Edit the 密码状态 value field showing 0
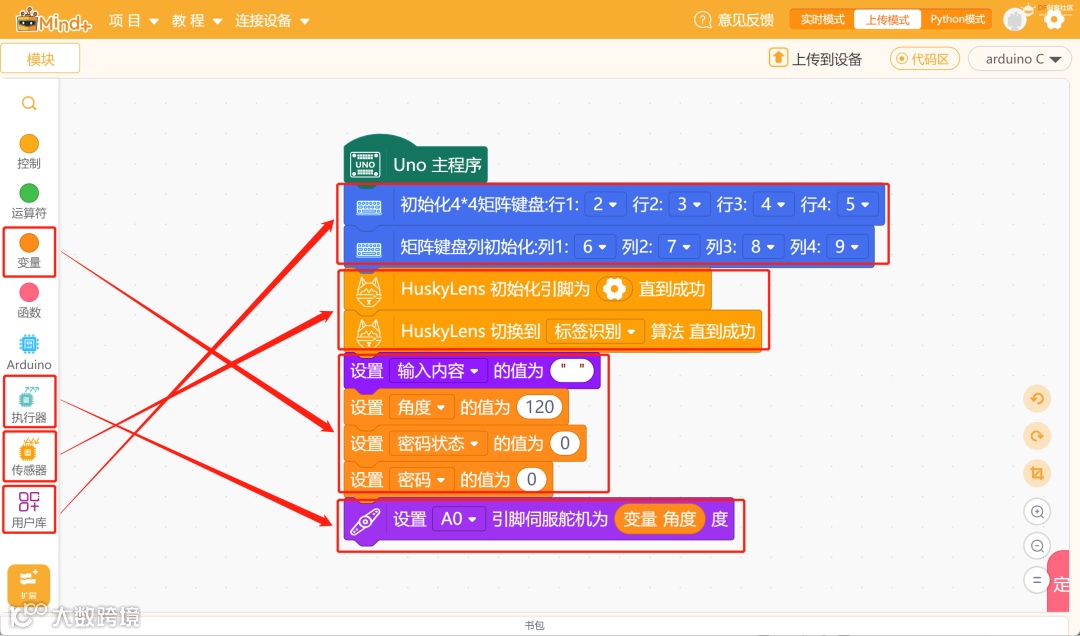The image size is (1080, 636). tap(565, 443)
